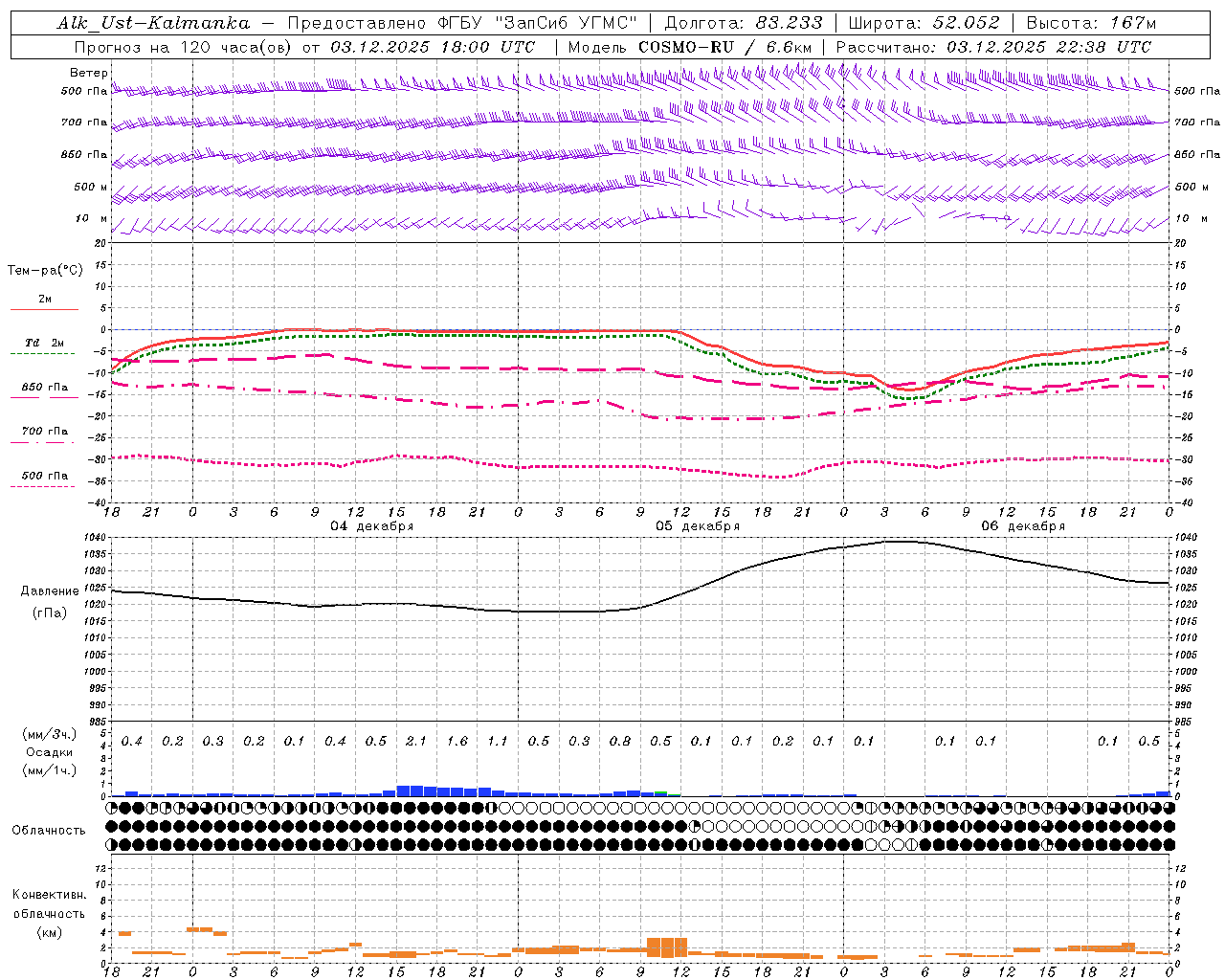Click the Облачность cloud cover label
The width and height of the screenshot is (1225, 980).
[x=49, y=830]
